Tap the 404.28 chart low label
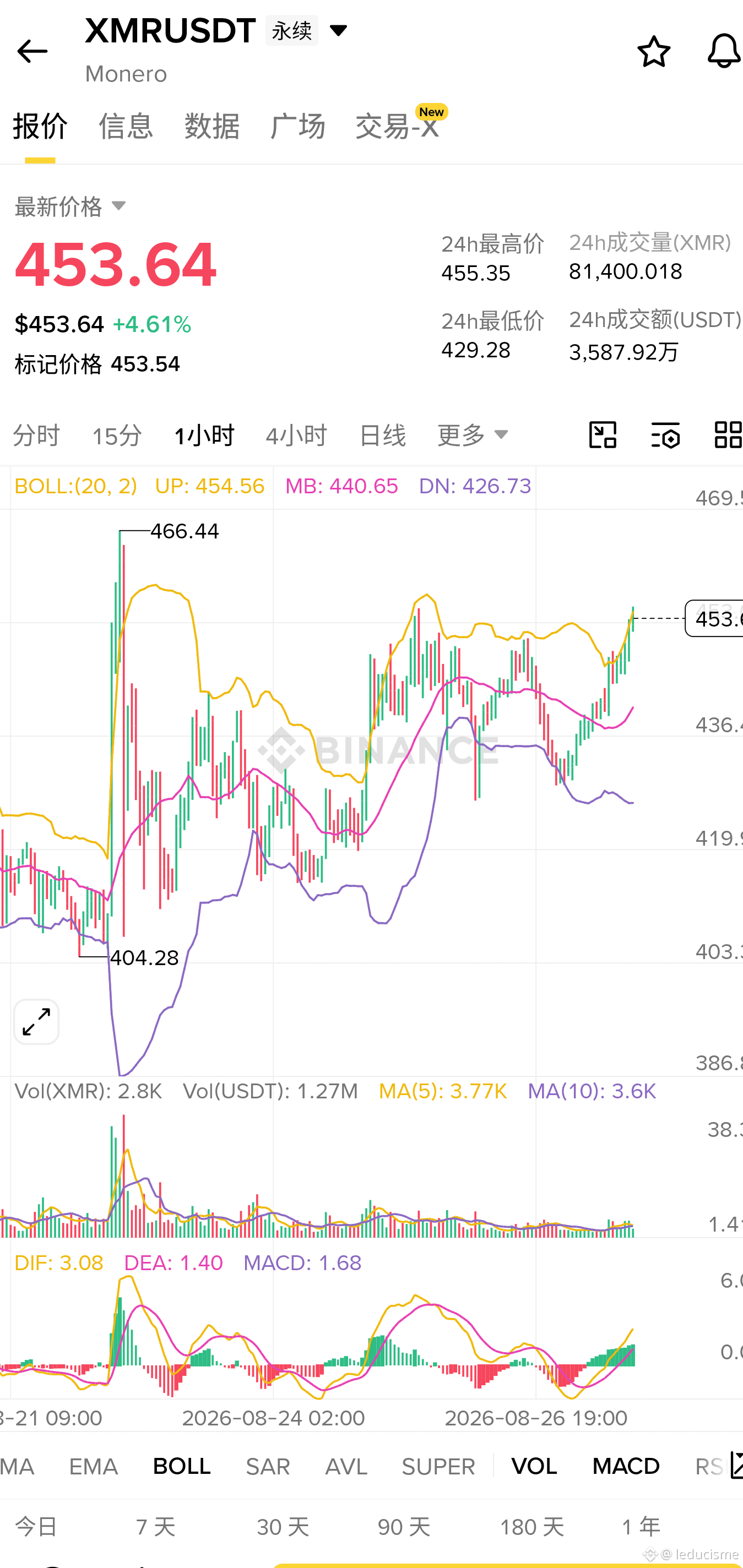 (x=144, y=957)
